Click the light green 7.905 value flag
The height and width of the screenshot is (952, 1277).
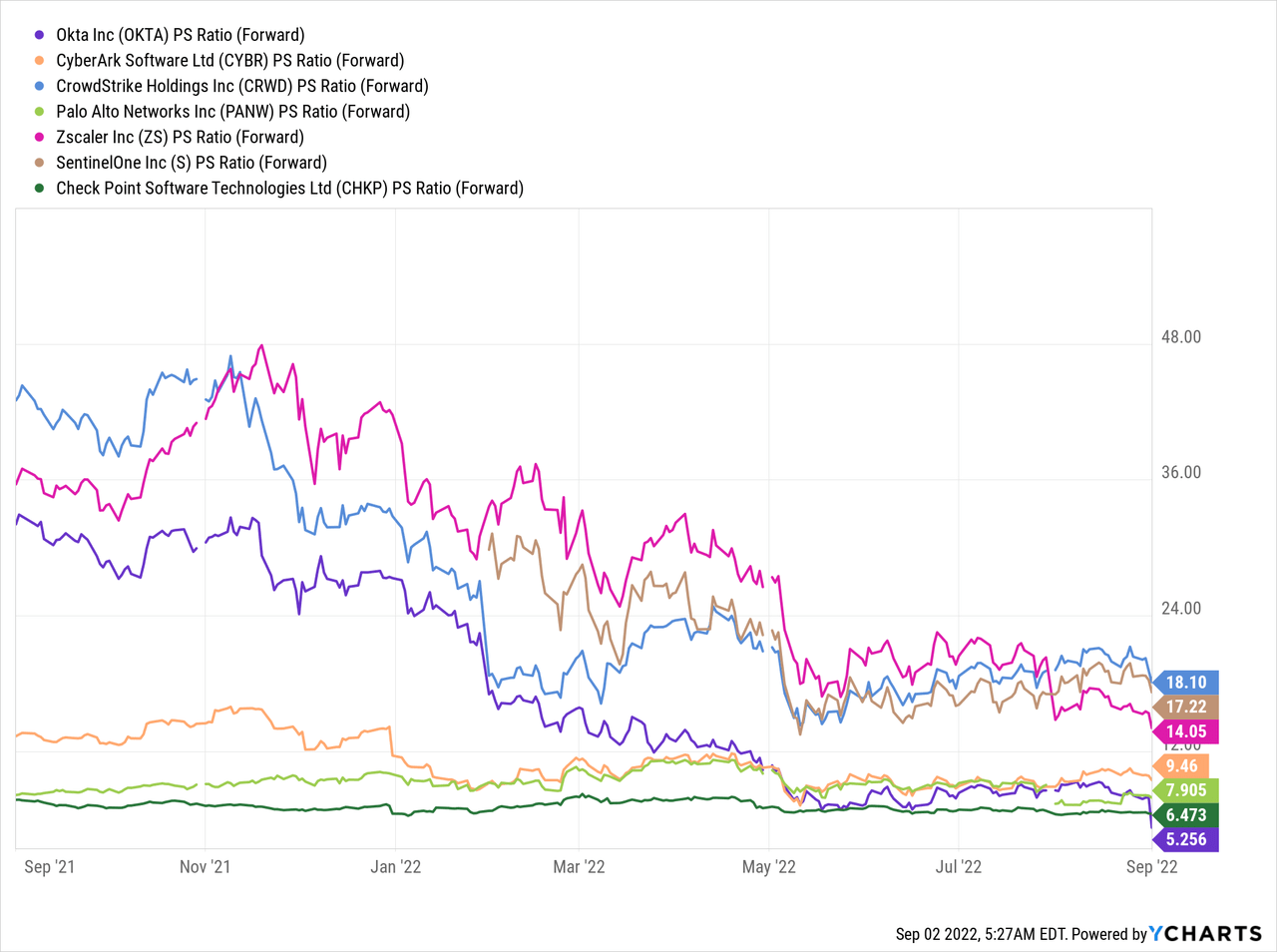[x=1185, y=790]
